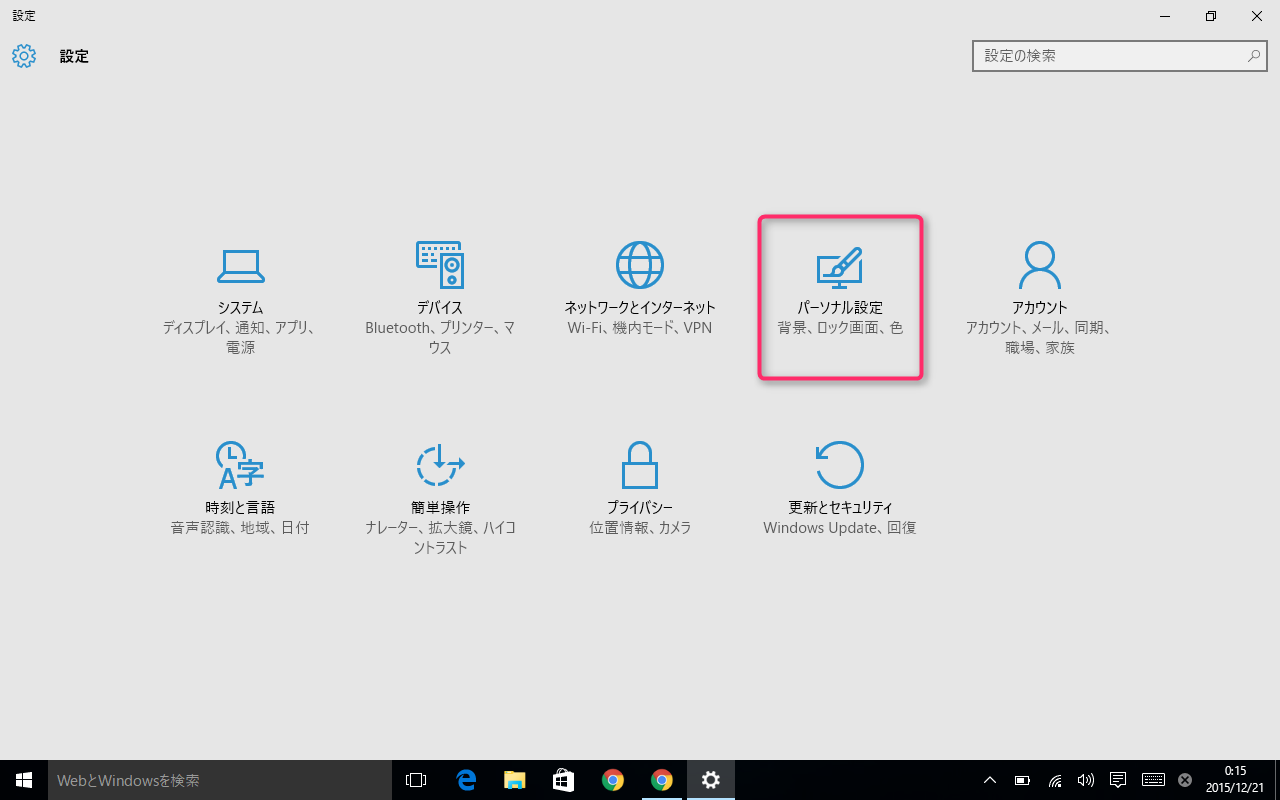
Task: Open the second Chrome icon with active underline
Action: click(x=661, y=780)
